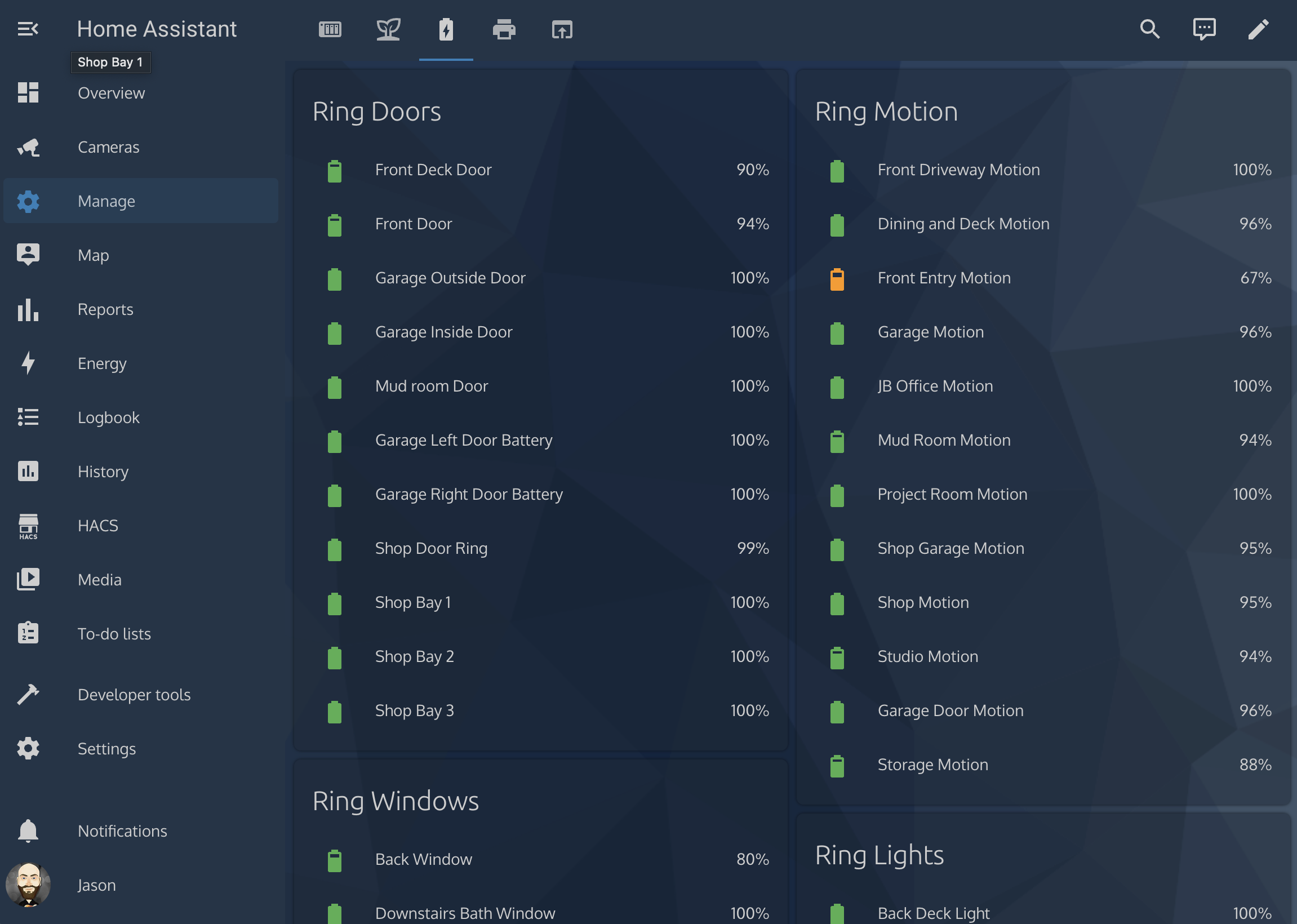Navigate to the History panel
1297x924 pixels.
[x=103, y=471]
